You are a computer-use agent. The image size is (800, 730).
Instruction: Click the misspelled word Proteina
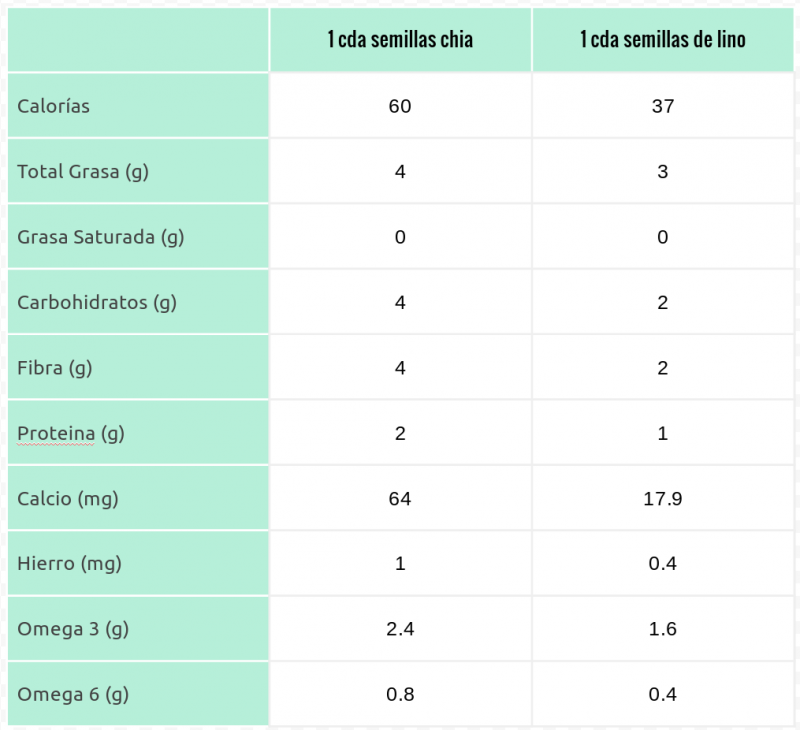pyautogui.click(x=56, y=433)
